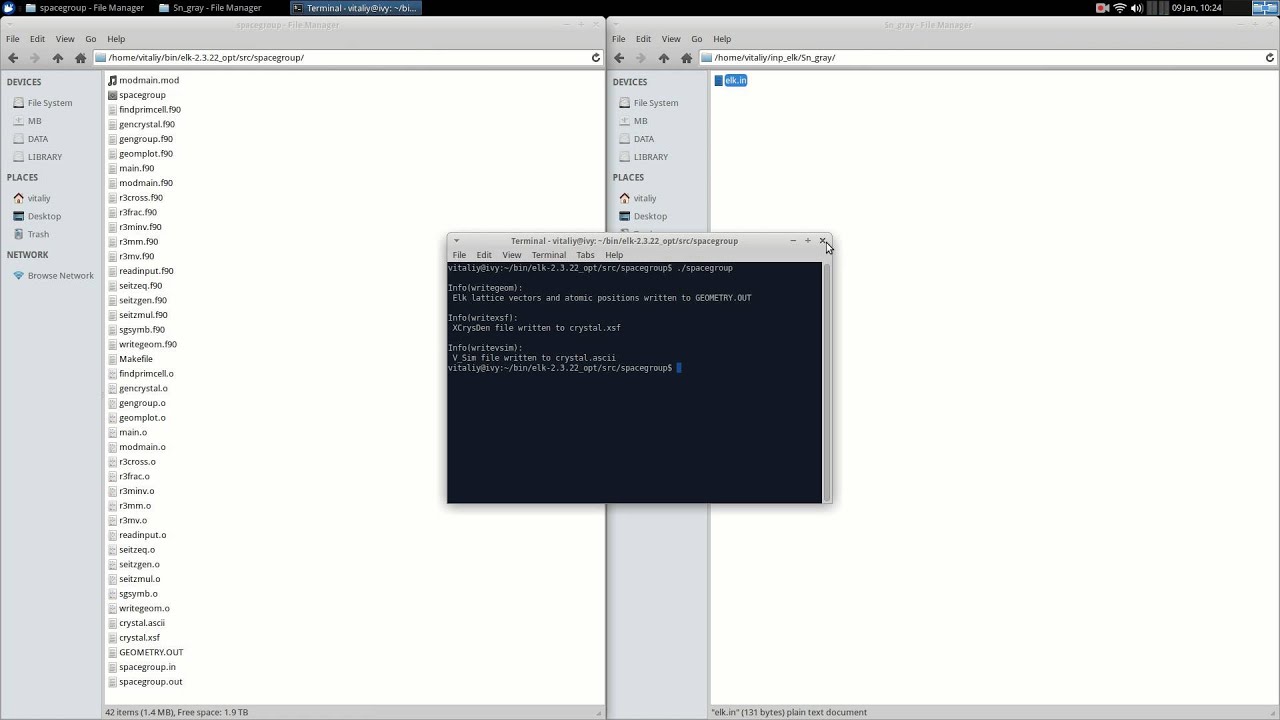Select readinput.f90 file
The image size is (1280, 720).
coord(140,271)
